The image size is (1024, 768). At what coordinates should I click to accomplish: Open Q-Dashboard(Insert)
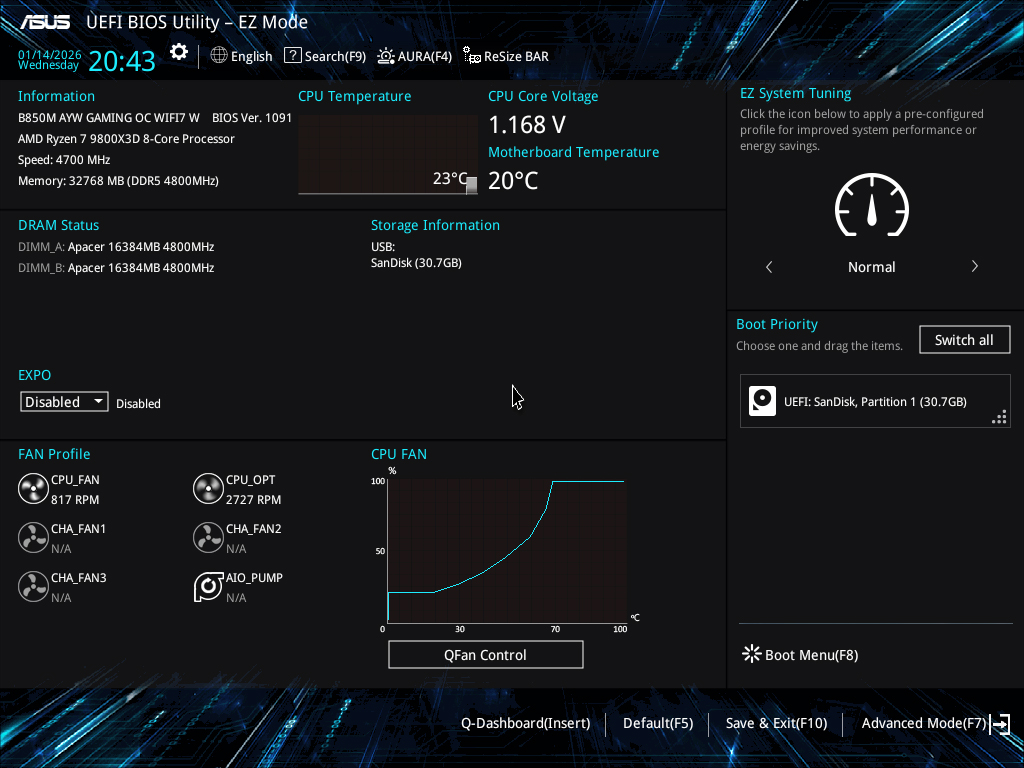pyautogui.click(x=526, y=724)
